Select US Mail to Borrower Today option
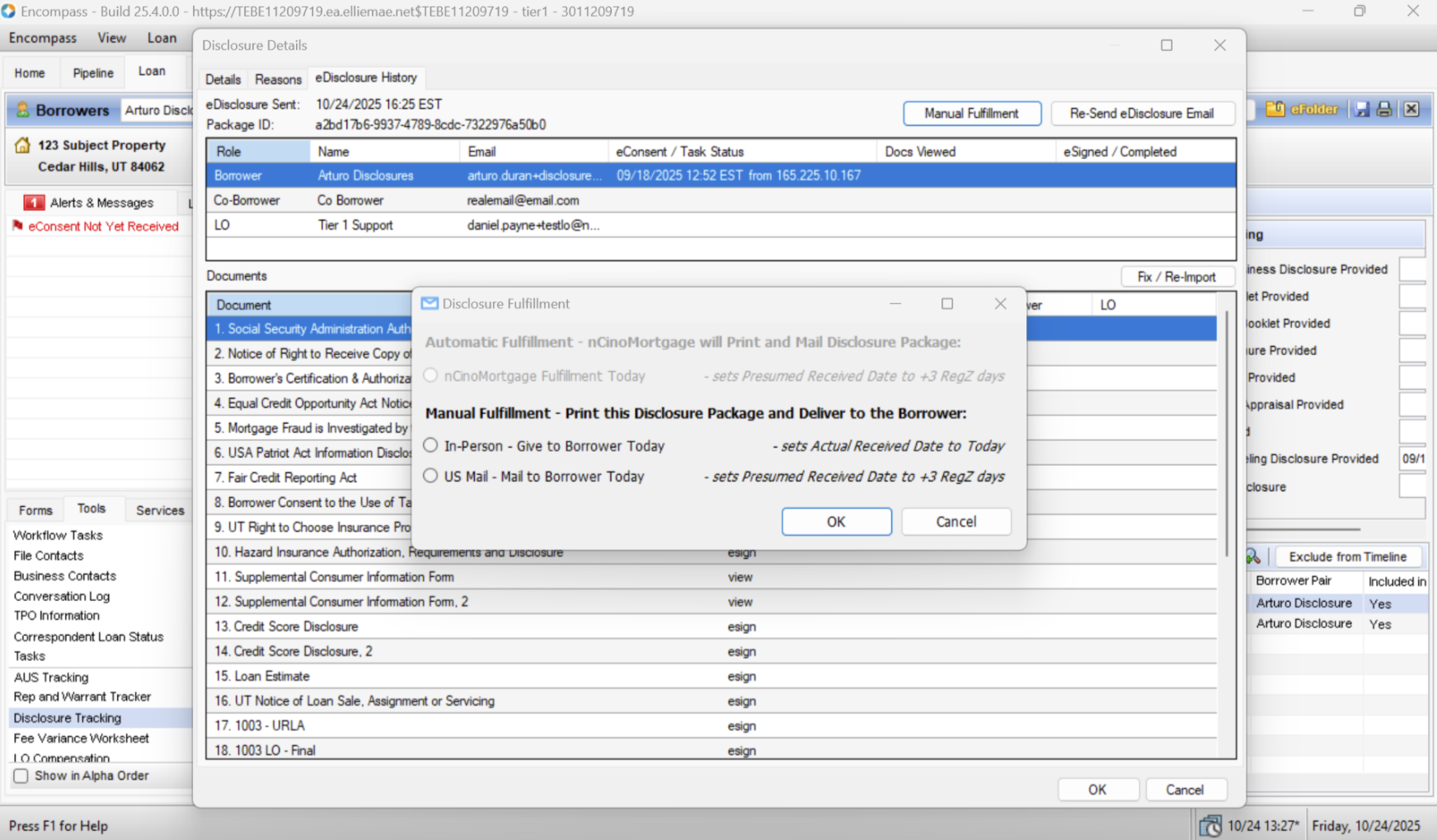 [x=430, y=476]
